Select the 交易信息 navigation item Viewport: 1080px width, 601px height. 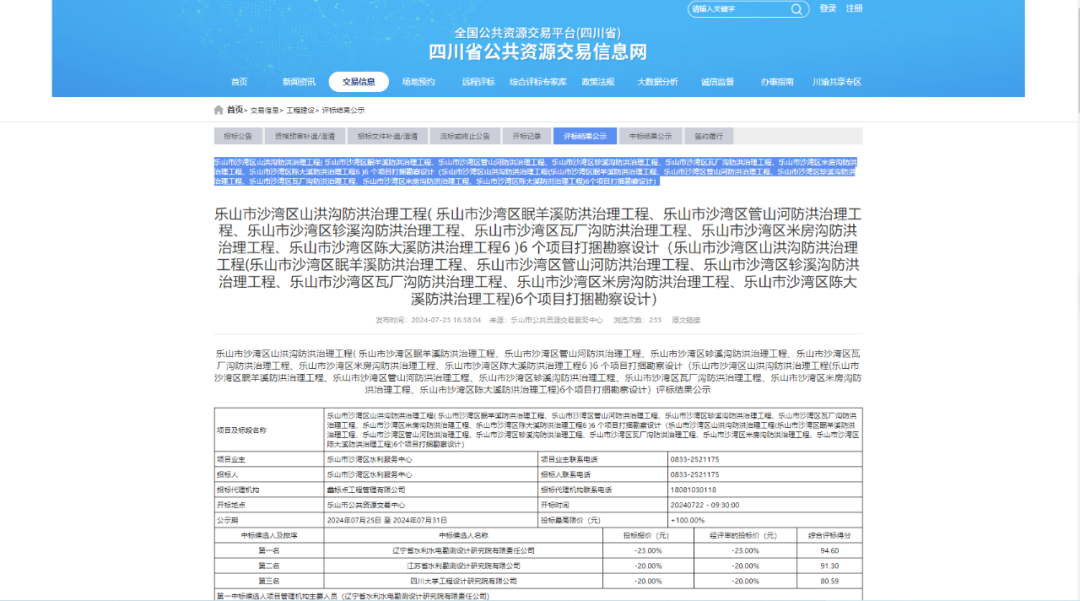(358, 82)
